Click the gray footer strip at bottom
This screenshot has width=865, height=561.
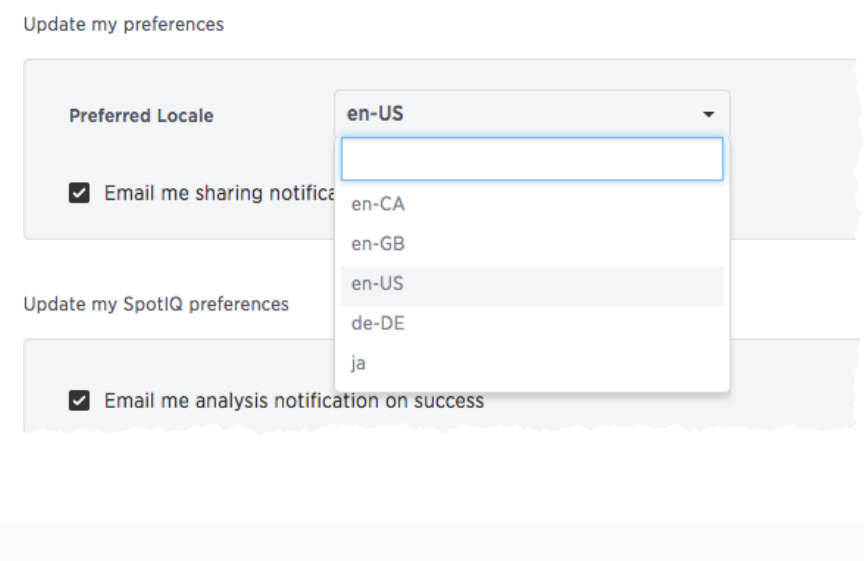pyautogui.click(x=432, y=542)
